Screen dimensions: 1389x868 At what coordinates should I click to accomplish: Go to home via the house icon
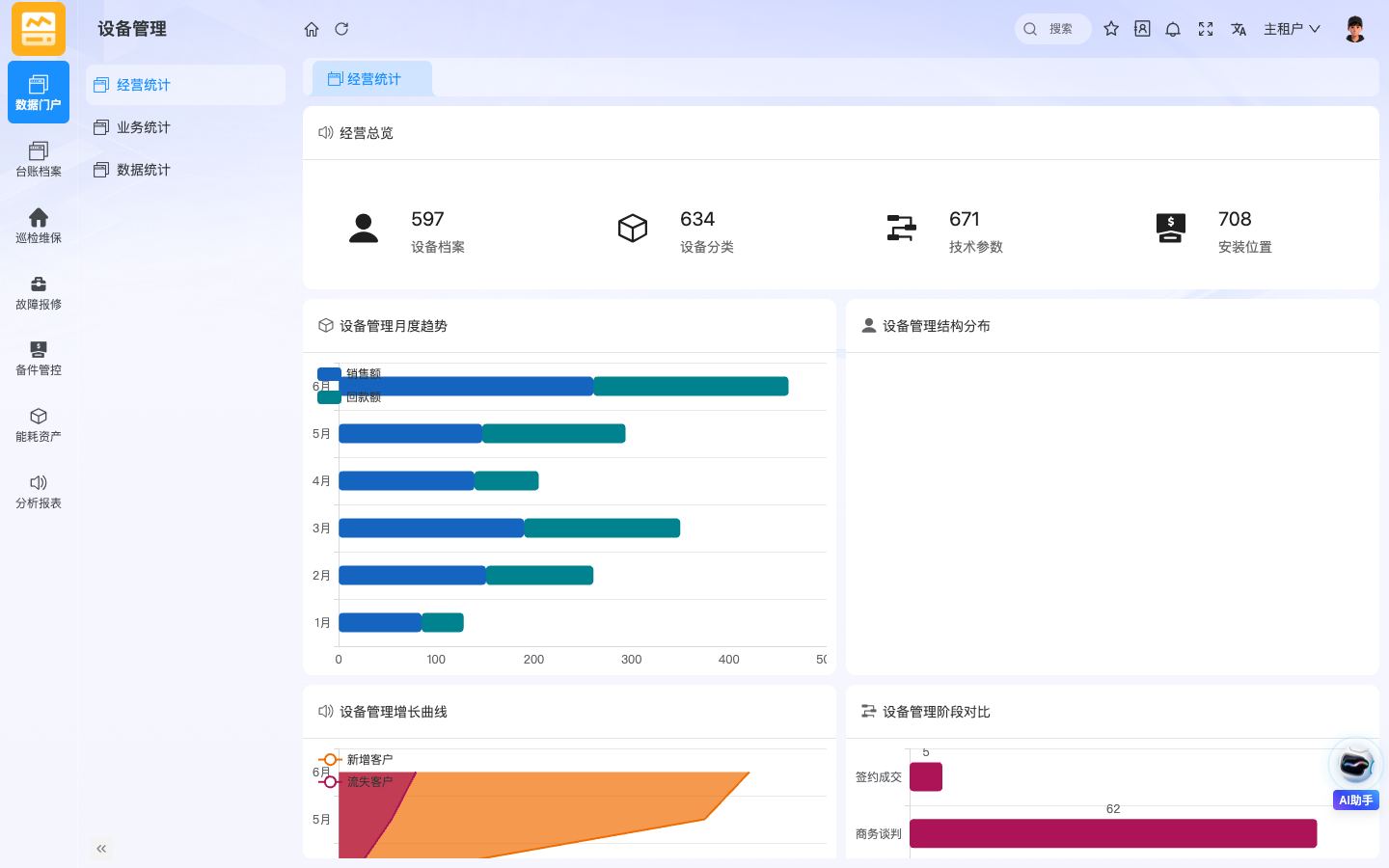[312, 29]
